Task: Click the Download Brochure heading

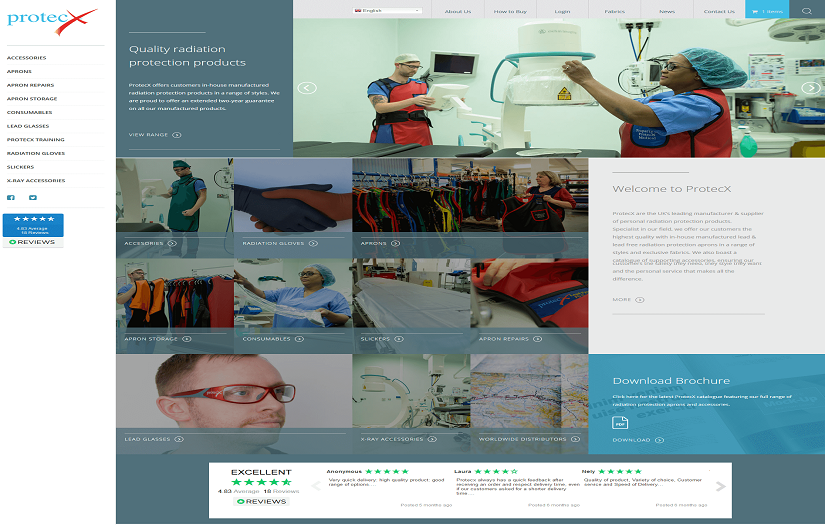Action: click(671, 381)
